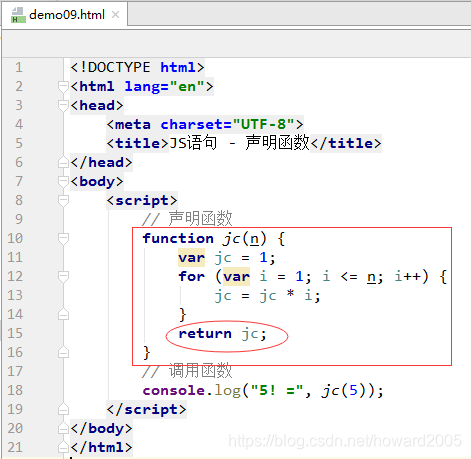The width and height of the screenshot is (471, 459).
Task: Switch to the demo09.html editor tab
Action: (65, 15)
